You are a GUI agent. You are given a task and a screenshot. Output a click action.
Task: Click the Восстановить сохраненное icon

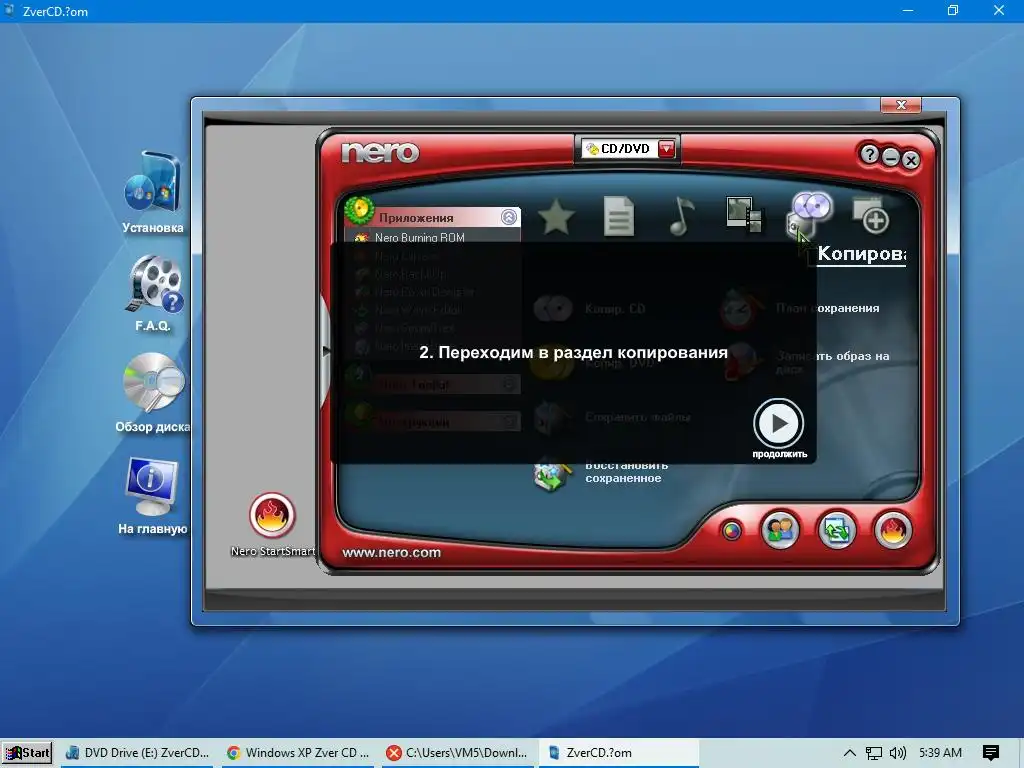[552, 476]
